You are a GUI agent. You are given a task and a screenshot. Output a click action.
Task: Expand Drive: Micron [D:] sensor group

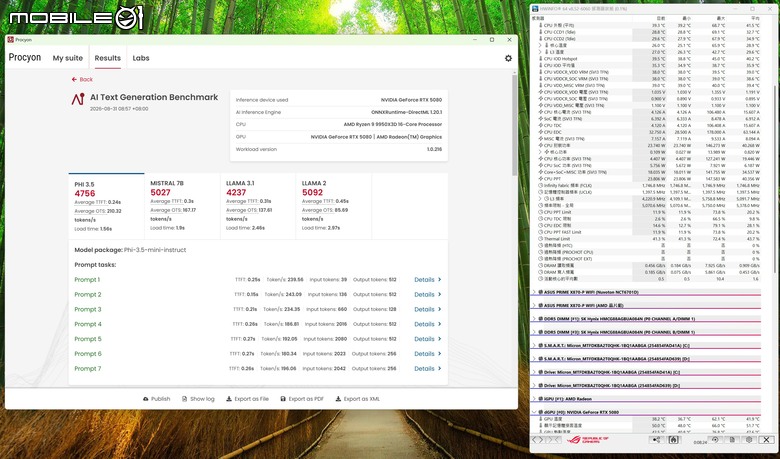click(534, 386)
